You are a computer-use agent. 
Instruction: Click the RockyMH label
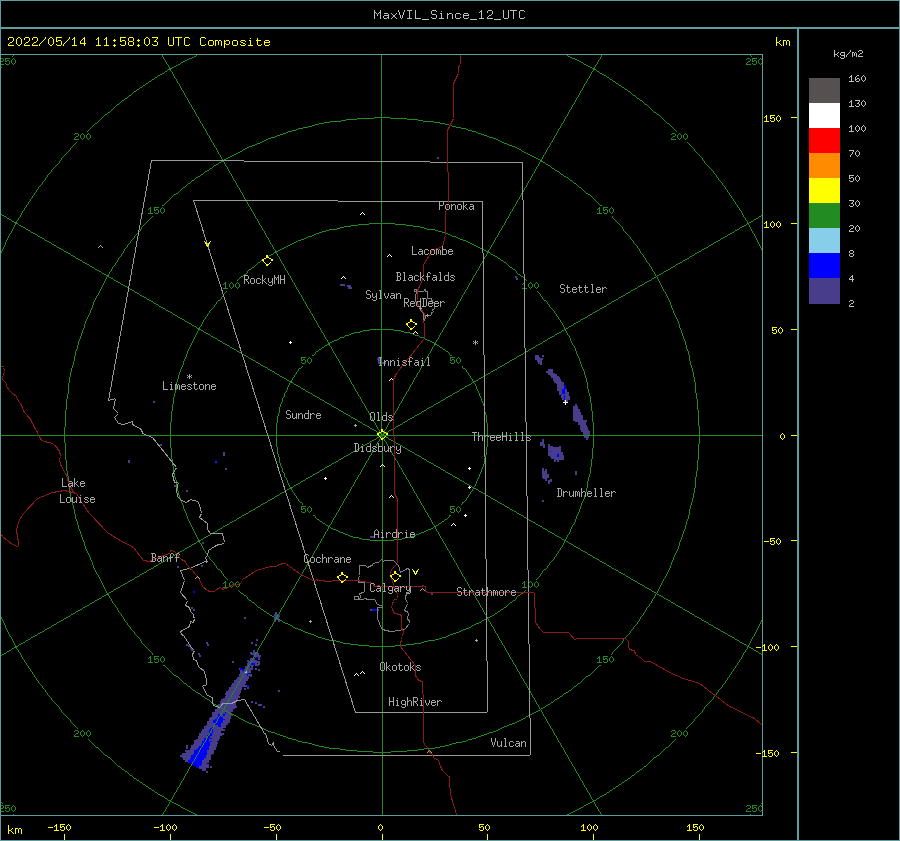[264, 280]
